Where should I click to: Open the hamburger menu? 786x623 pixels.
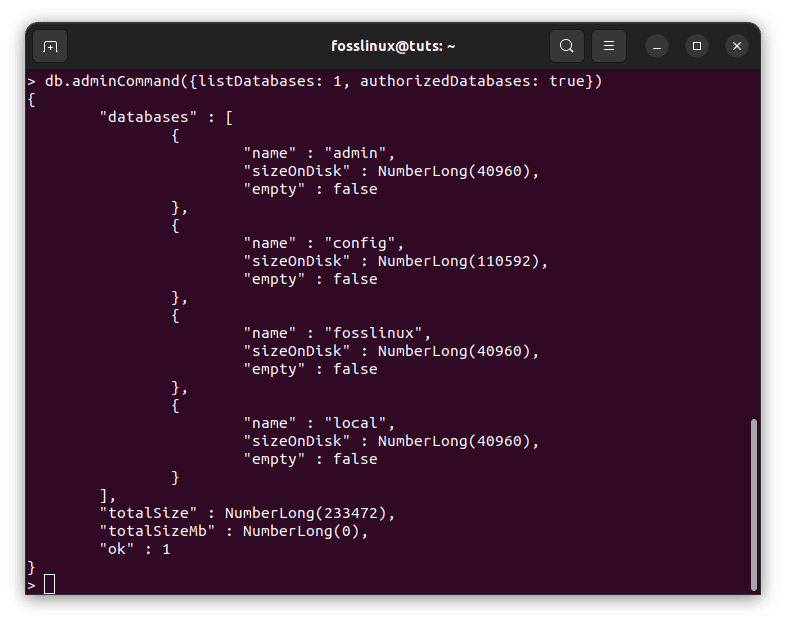tap(609, 46)
